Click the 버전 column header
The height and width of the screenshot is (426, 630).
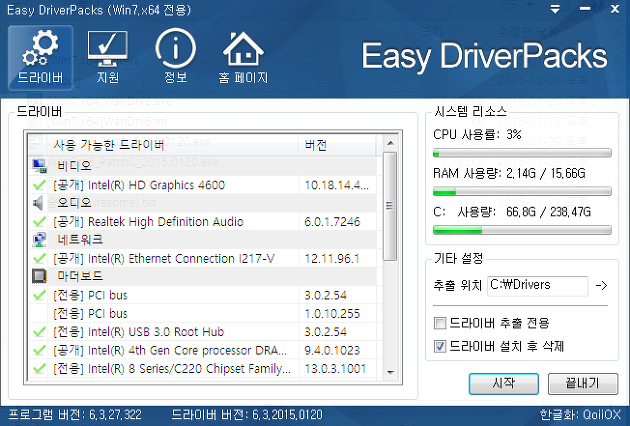pos(338,145)
